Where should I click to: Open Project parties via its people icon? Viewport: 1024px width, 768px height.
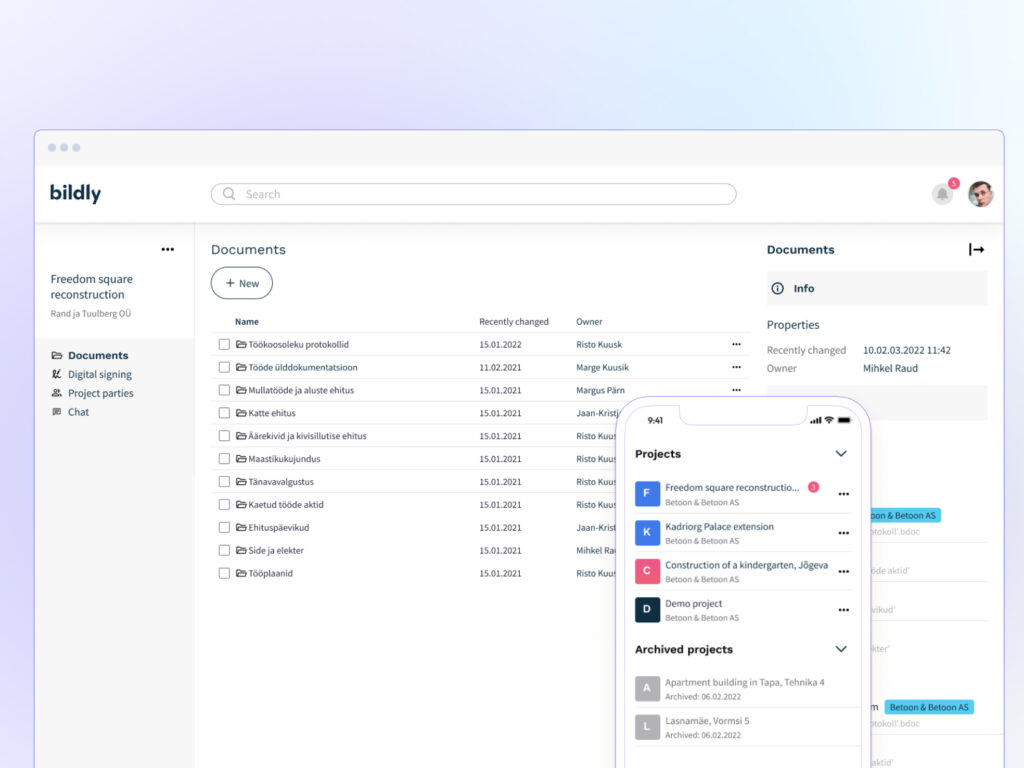tap(57, 393)
